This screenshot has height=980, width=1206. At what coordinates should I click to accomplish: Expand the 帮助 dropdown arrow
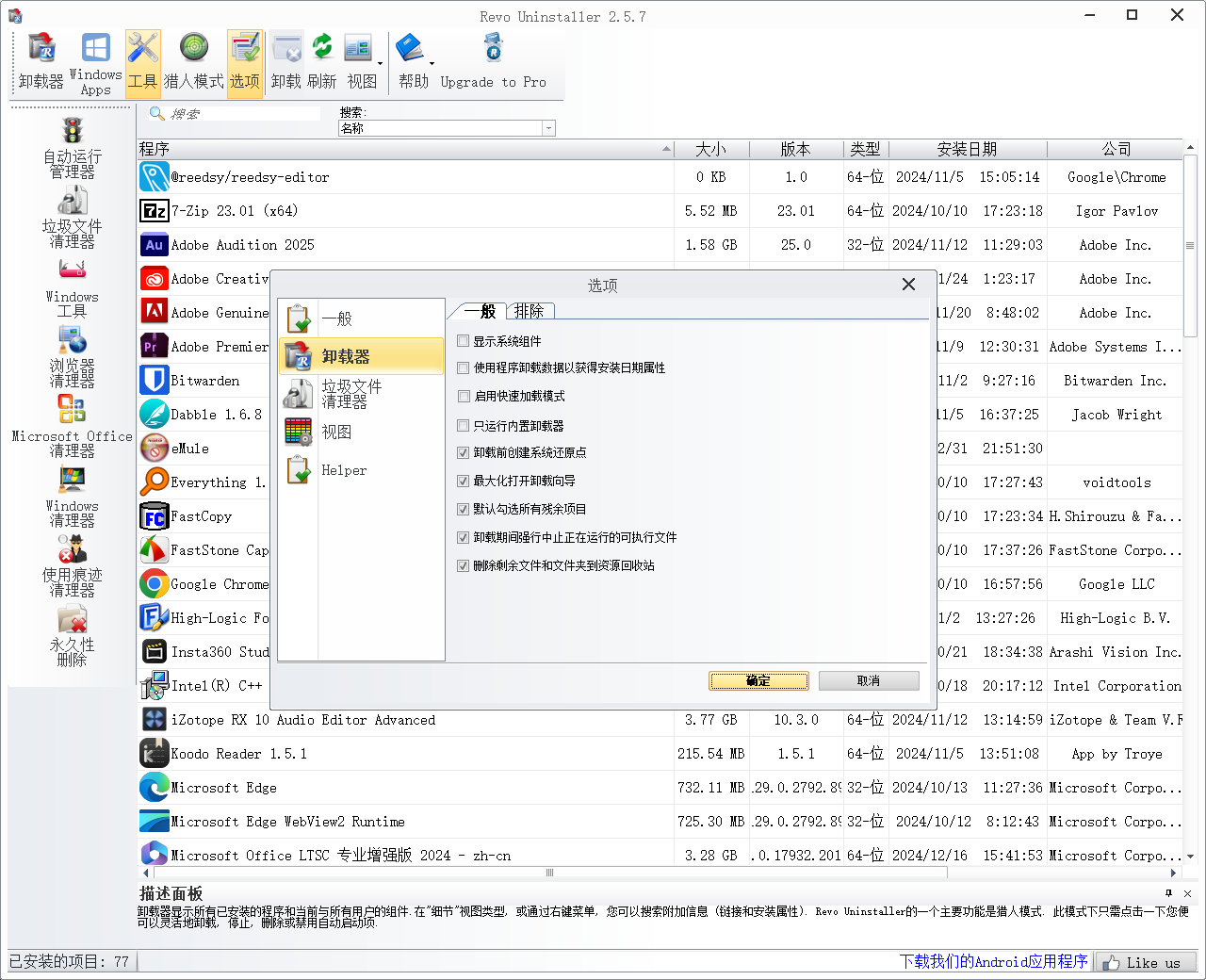(432, 64)
